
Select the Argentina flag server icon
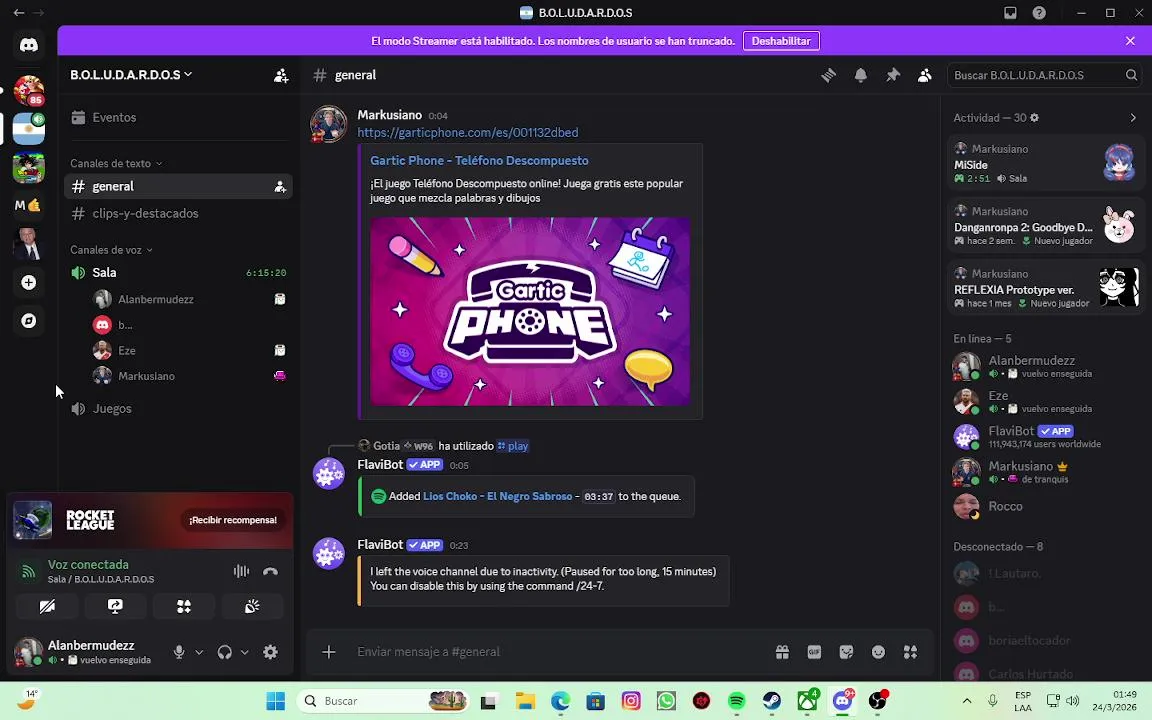pyautogui.click(x=29, y=129)
